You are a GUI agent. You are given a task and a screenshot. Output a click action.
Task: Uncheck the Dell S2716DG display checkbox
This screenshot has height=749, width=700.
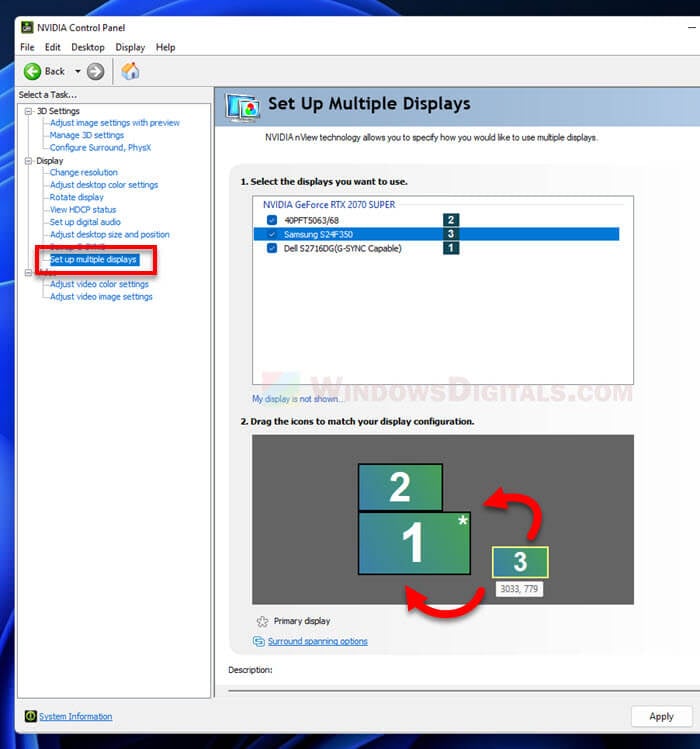pyautogui.click(x=272, y=248)
